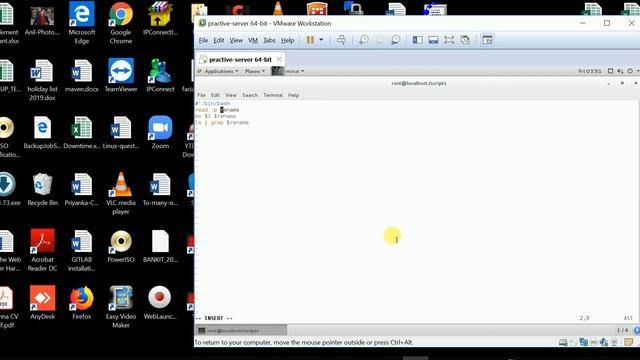The width and height of the screenshot is (640, 360).
Task: Select the Downtime.x... Excel file icon
Action: click(82, 132)
